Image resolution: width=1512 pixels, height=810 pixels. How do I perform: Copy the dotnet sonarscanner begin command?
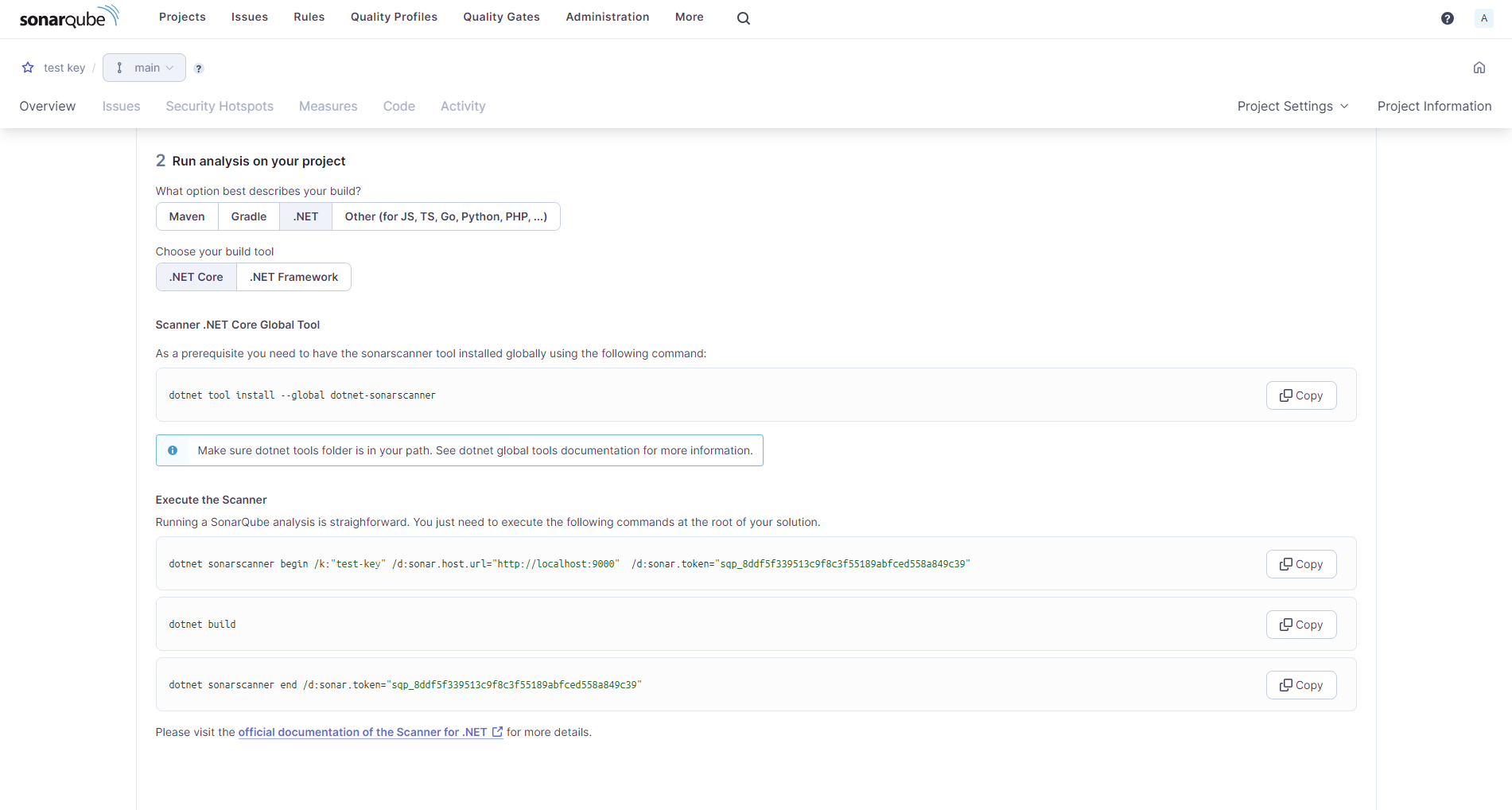pyautogui.click(x=1300, y=564)
